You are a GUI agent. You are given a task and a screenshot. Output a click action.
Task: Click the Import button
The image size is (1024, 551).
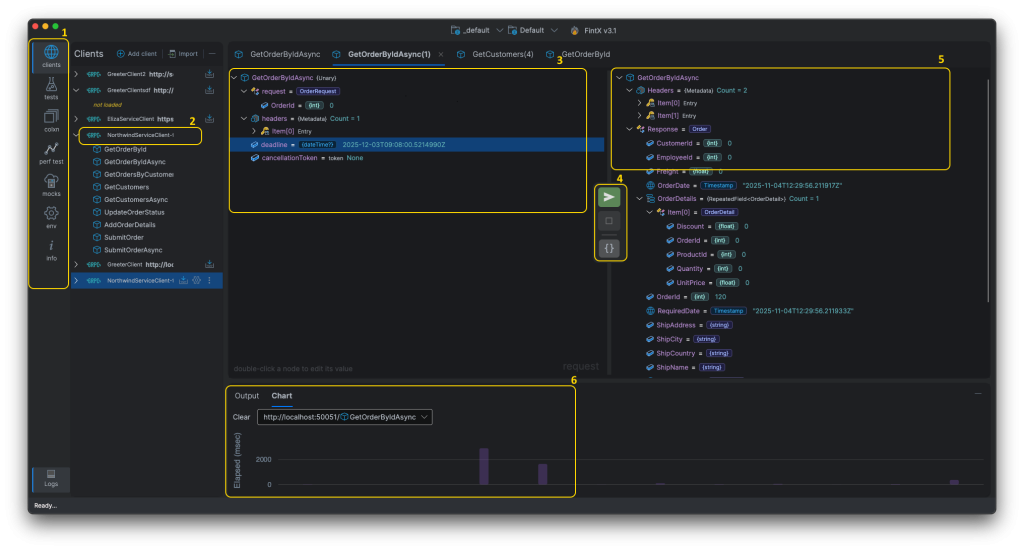click(183, 54)
